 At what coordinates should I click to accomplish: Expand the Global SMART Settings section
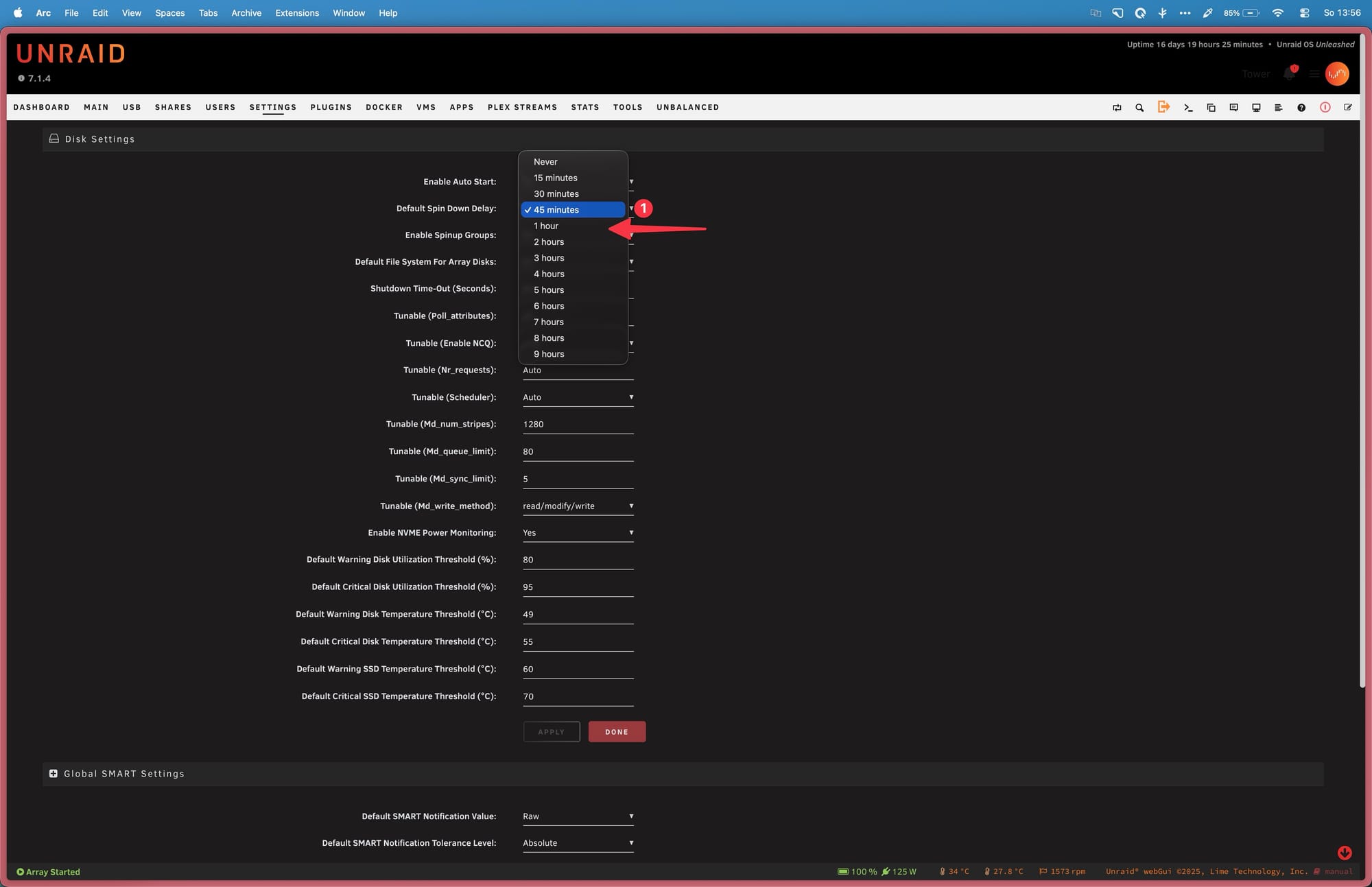(54, 774)
